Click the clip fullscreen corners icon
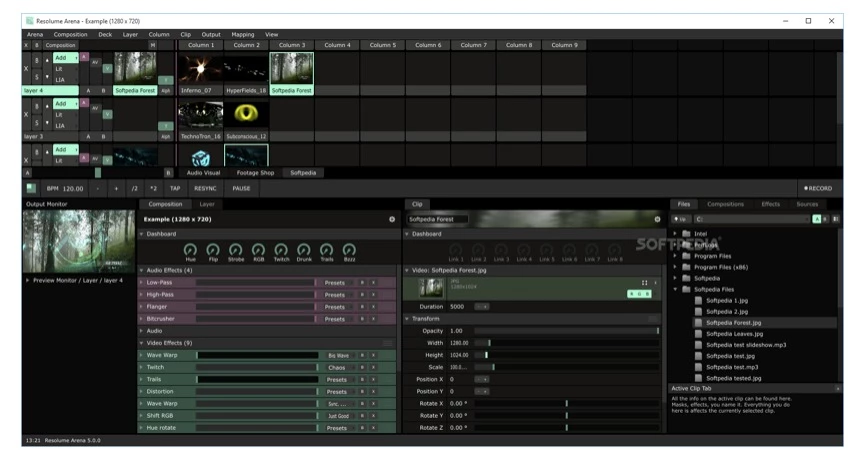 (x=645, y=283)
